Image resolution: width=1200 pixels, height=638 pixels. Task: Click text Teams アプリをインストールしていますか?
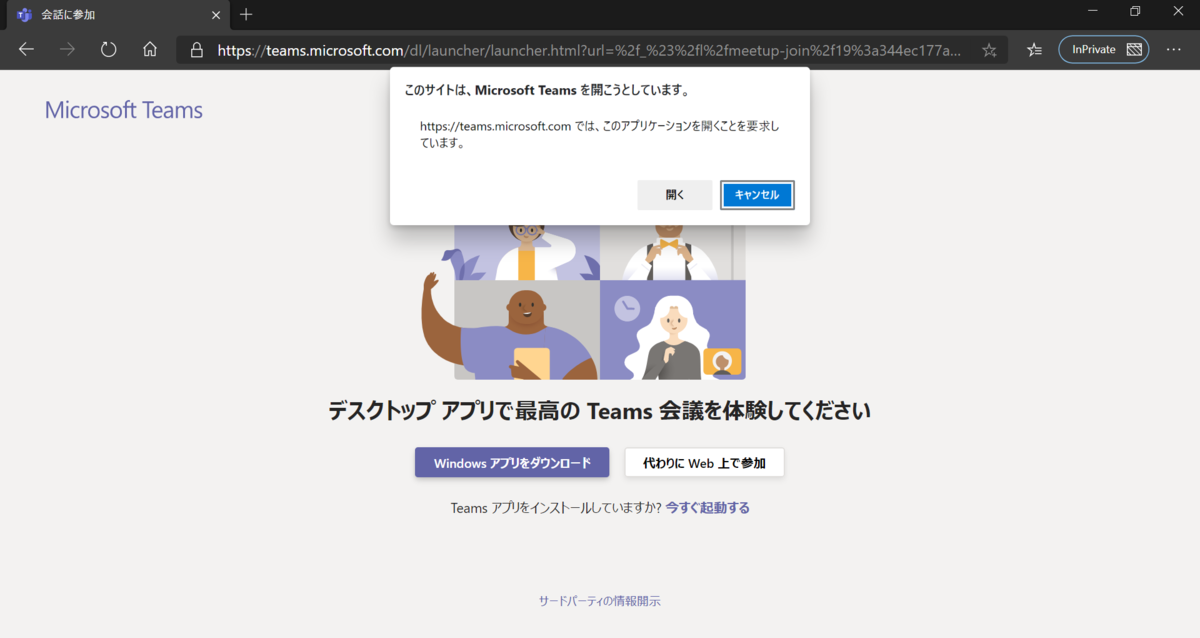pos(556,508)
